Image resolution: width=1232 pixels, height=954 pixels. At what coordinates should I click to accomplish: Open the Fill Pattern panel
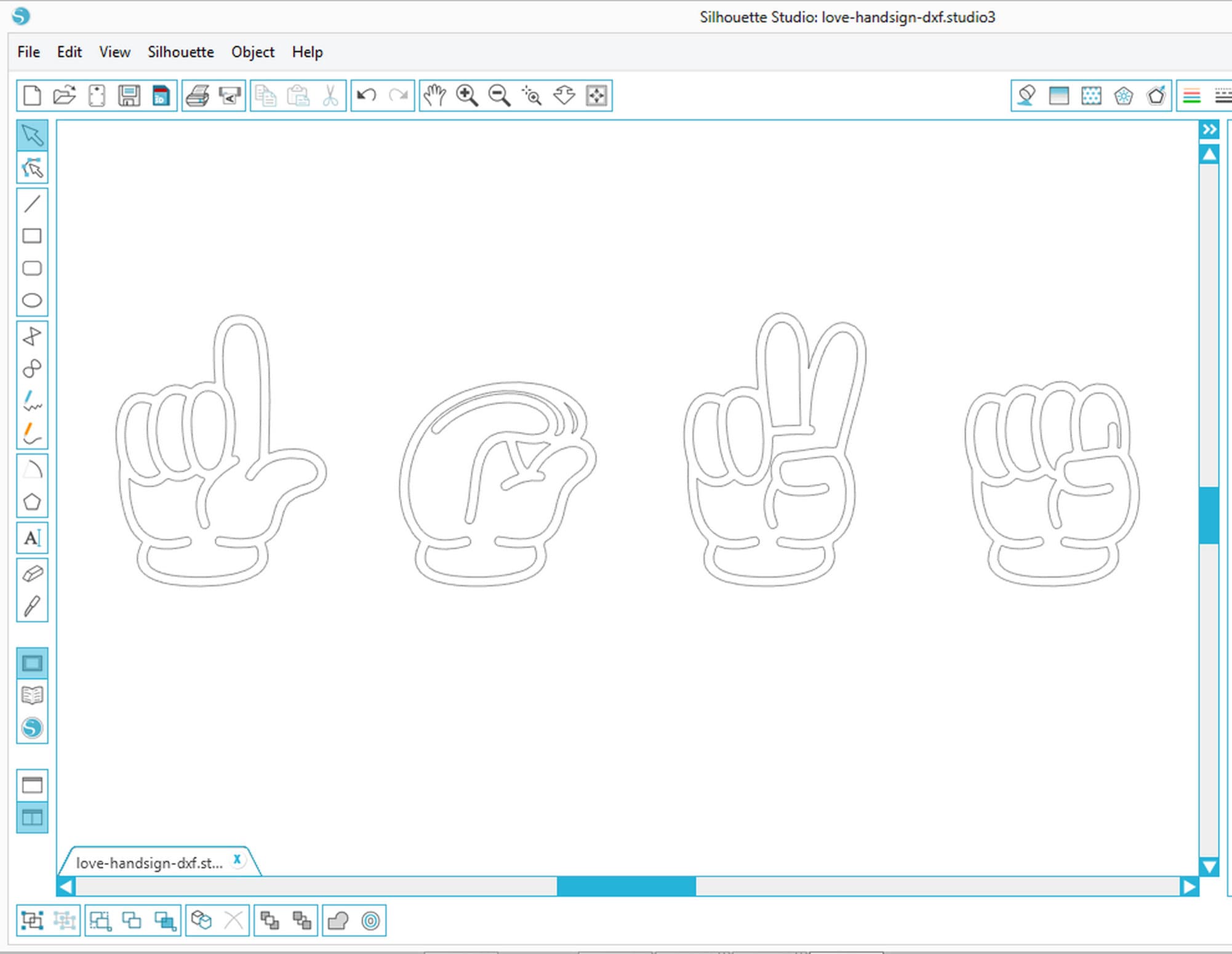[x=1092, y=95]
